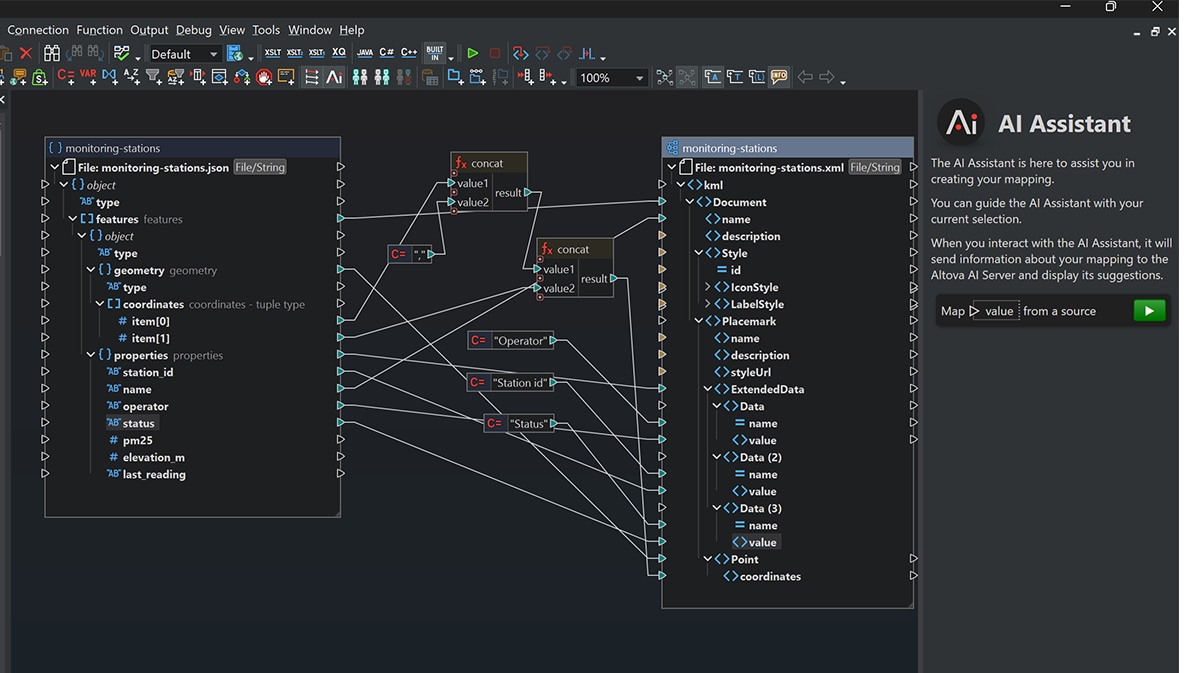Click the globe mapping settings icon
The image size is (1198, 673).
click(x=235, y=53)
